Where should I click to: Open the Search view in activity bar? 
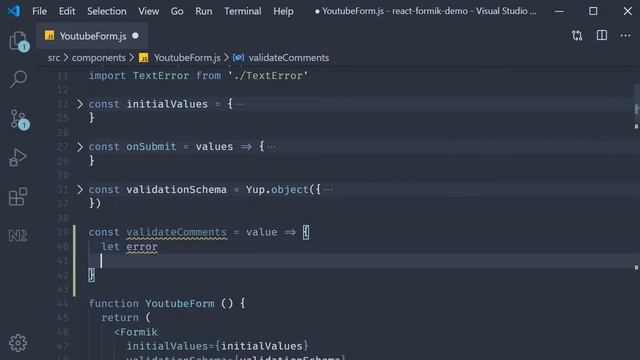(18, 79)
